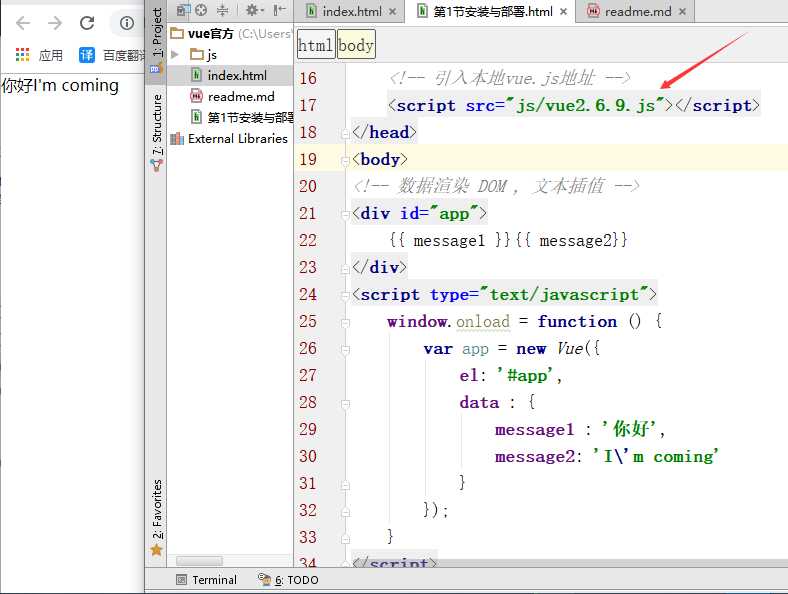Collapse the head closing tag fold at line 18
This screenshot has height=594, width=788.
click(345, 134)
